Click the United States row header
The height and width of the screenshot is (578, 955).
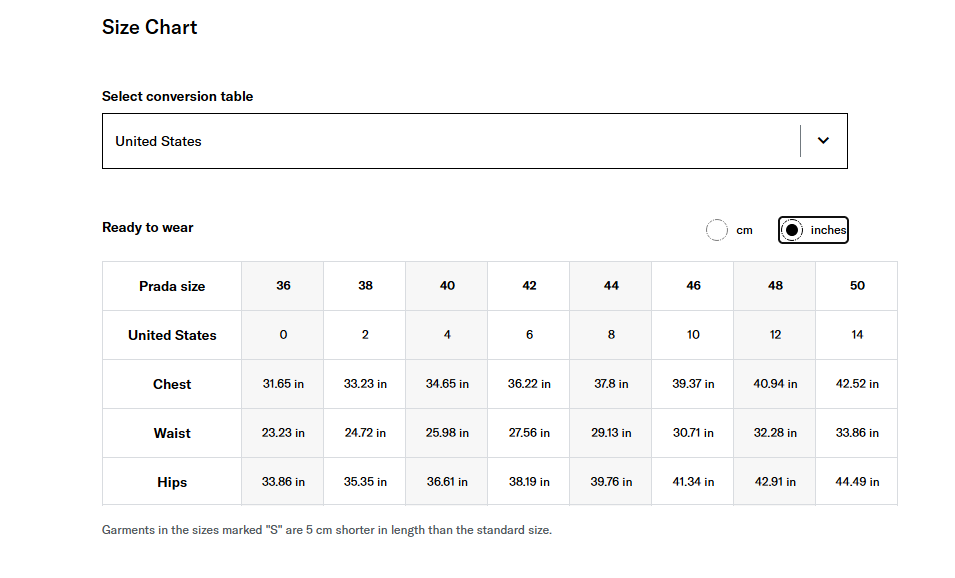(x=172, y=335)
